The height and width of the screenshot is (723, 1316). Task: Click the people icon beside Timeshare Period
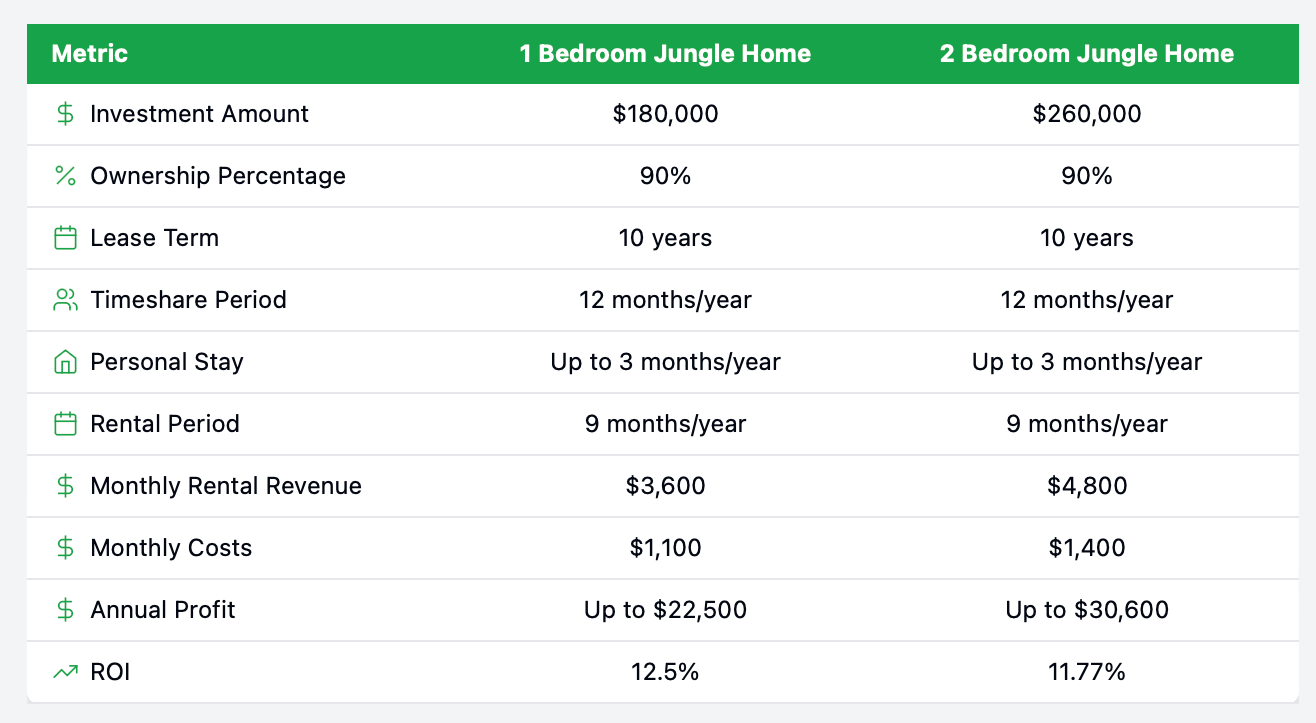(x=65, y=300)
